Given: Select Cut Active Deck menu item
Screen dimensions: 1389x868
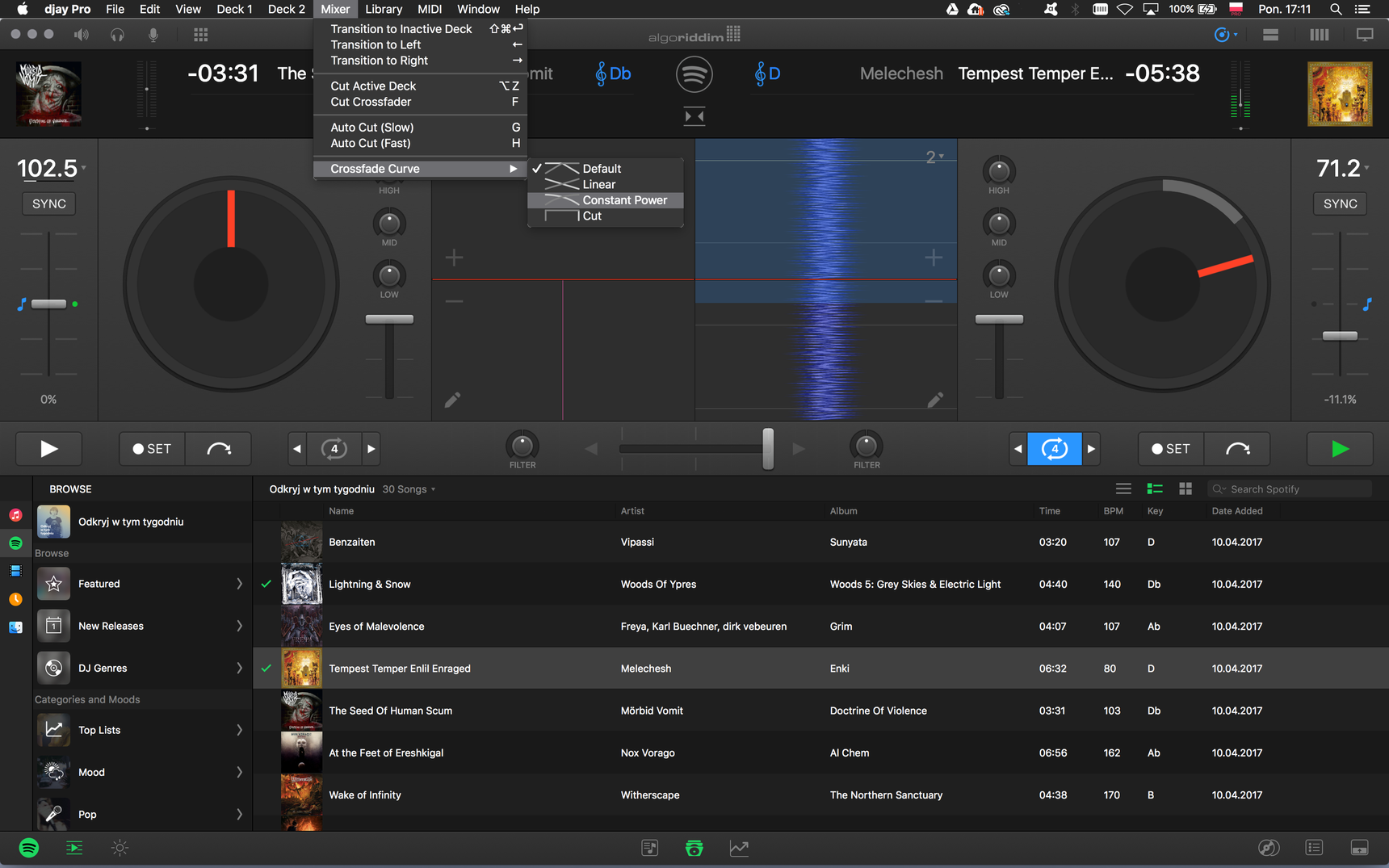Looking at the screenshot, I should (420, 86).
